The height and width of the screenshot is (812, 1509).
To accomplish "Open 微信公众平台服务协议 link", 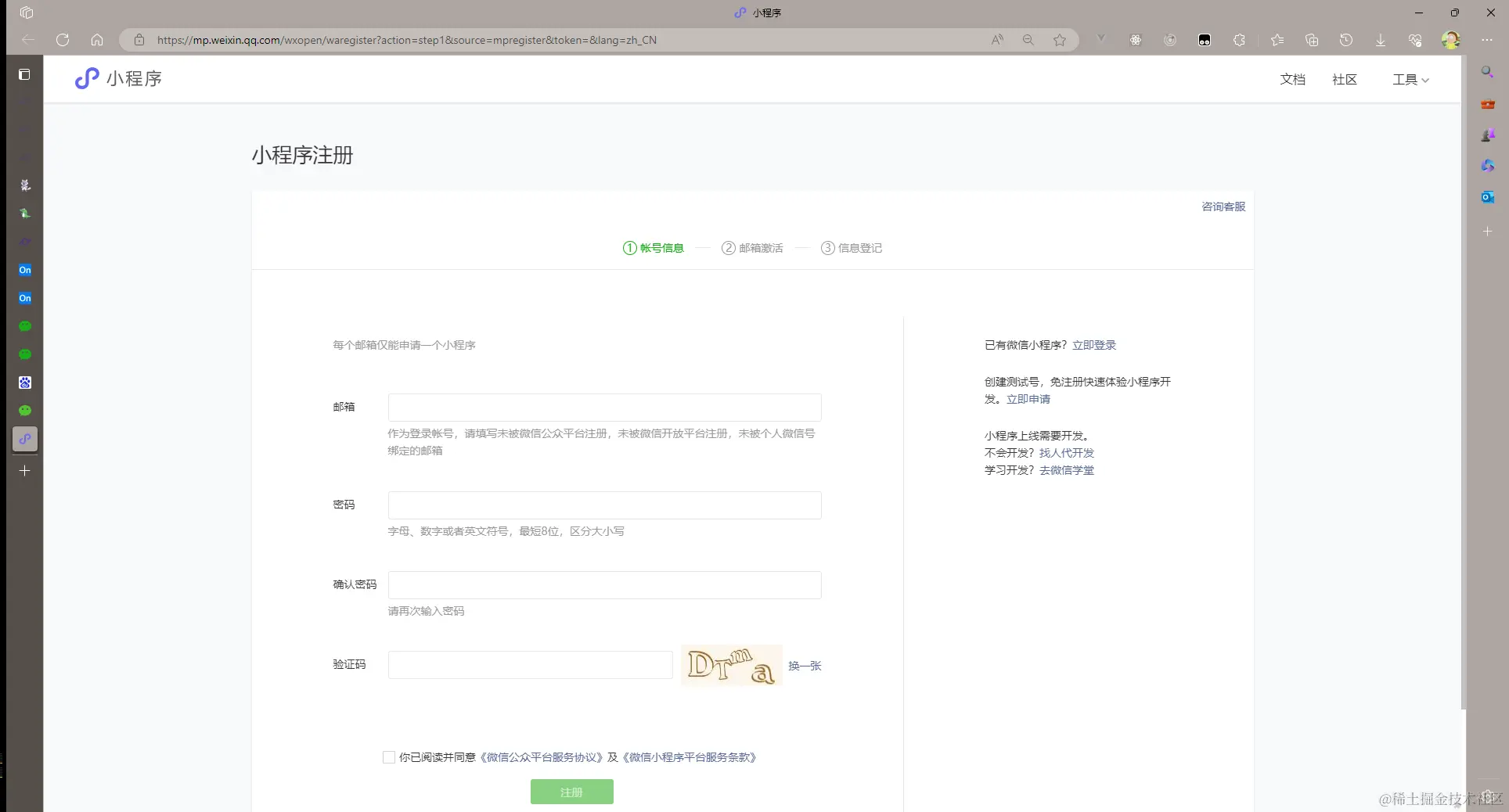I will pos(542,757).
